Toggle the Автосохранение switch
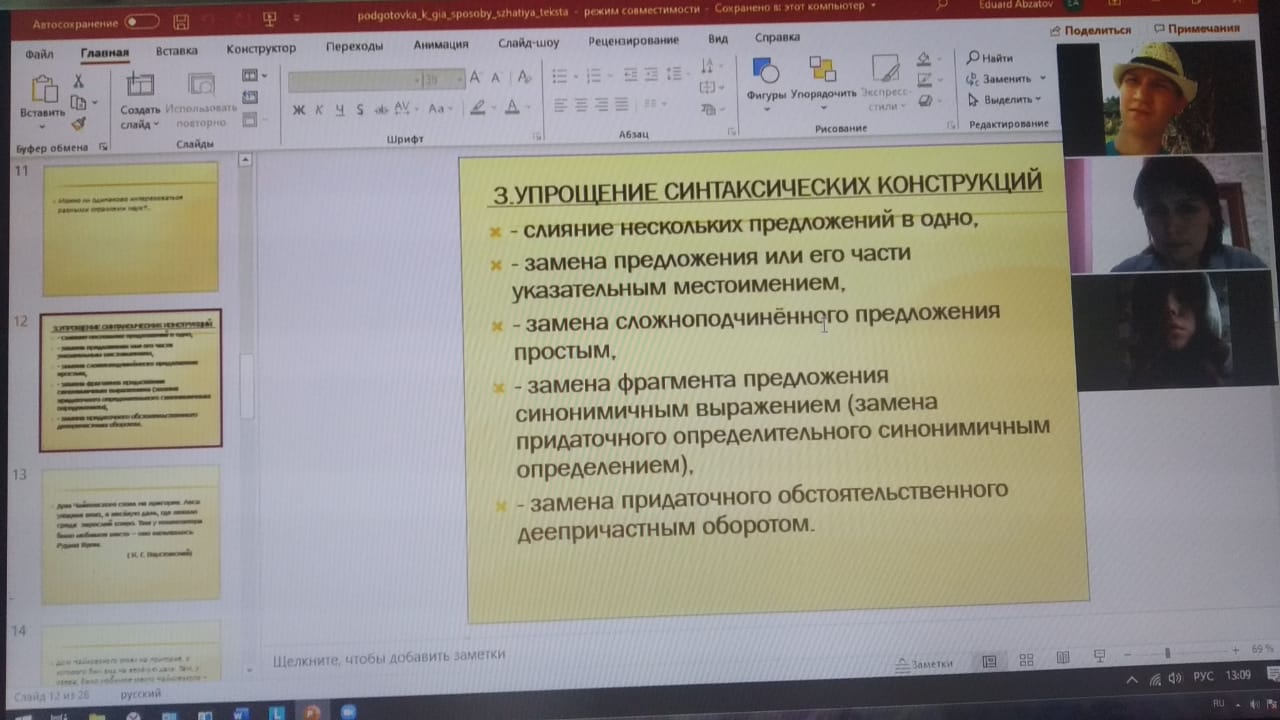Viewport: 1280px width, 720px height. pyautogui.click(x=142, y=21)
